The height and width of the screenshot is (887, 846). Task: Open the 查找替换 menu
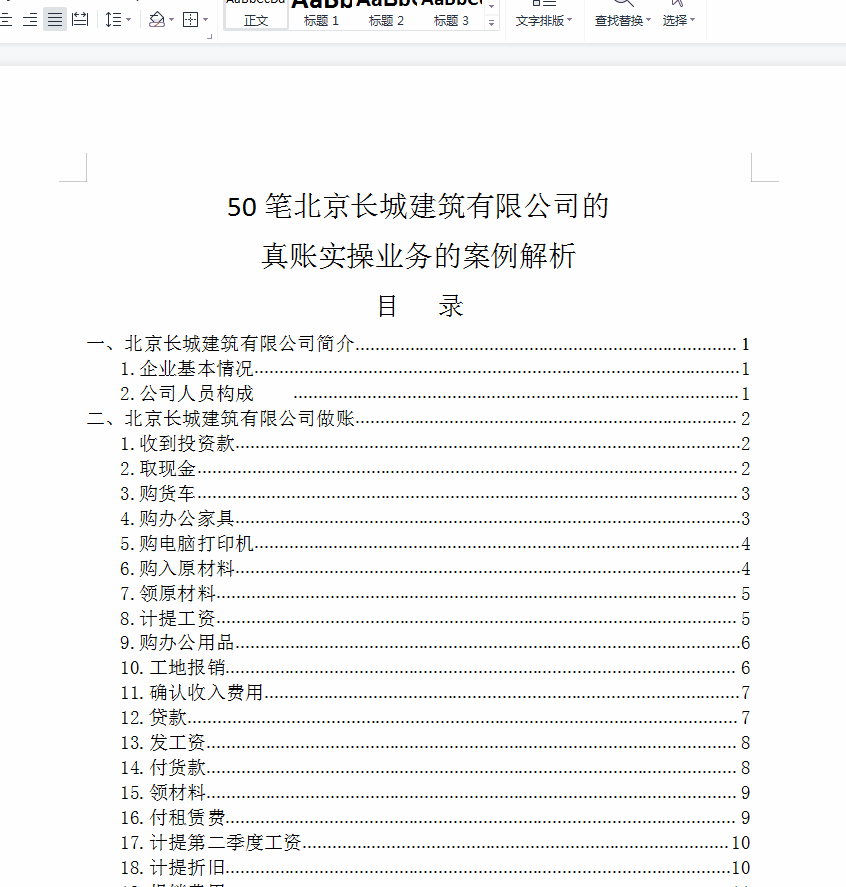click(619, 18)
